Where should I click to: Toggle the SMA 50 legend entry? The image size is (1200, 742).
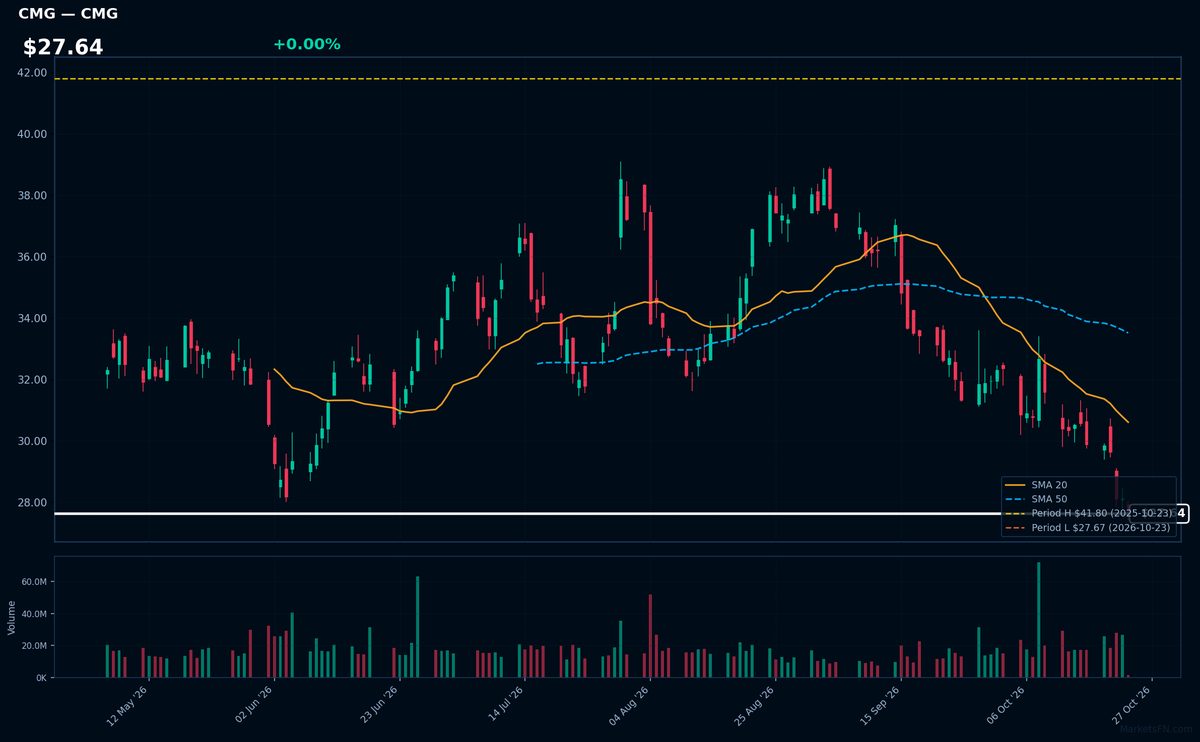click(x=1034, y=499)
